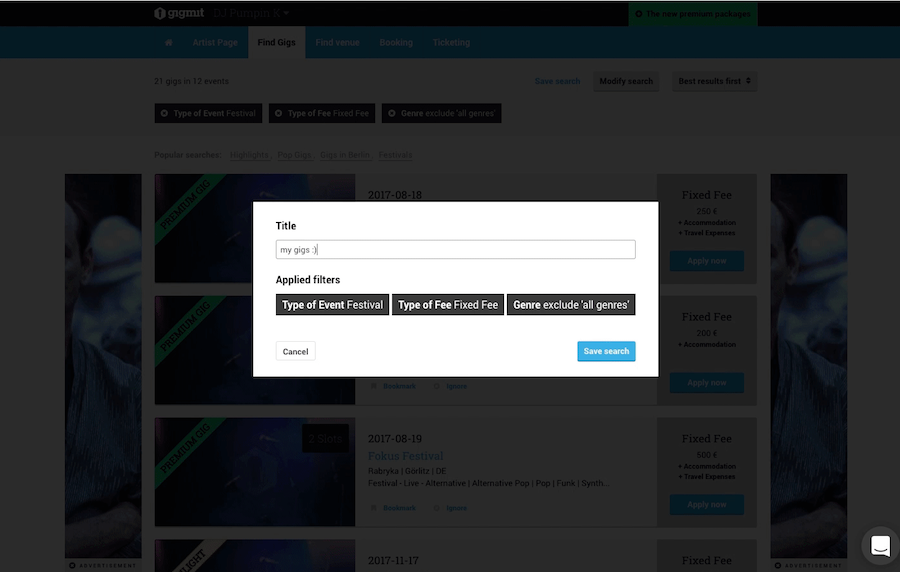Click bookmark icon of Fokus Festival gig
Viewport: 900px width, 572px height.
point(374,508)
